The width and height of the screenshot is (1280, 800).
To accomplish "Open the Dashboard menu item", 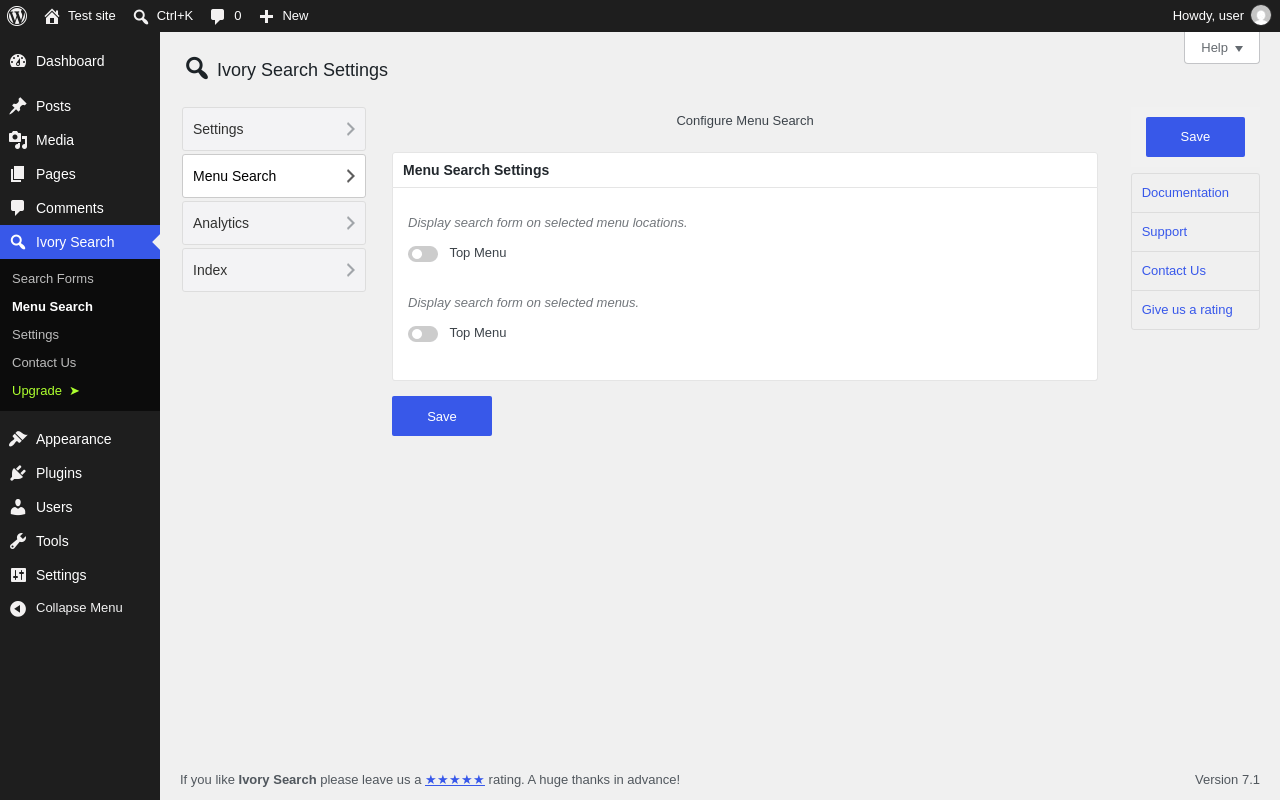I will 70,61.
